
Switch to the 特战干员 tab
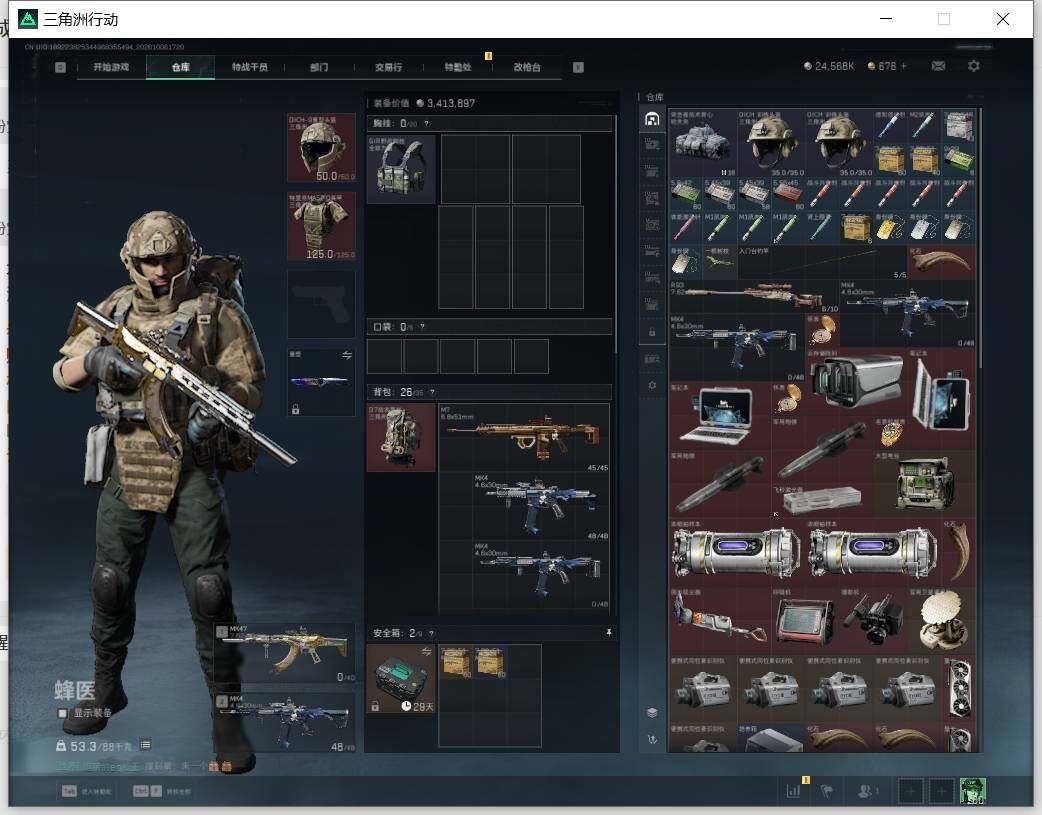pos(249,67)
